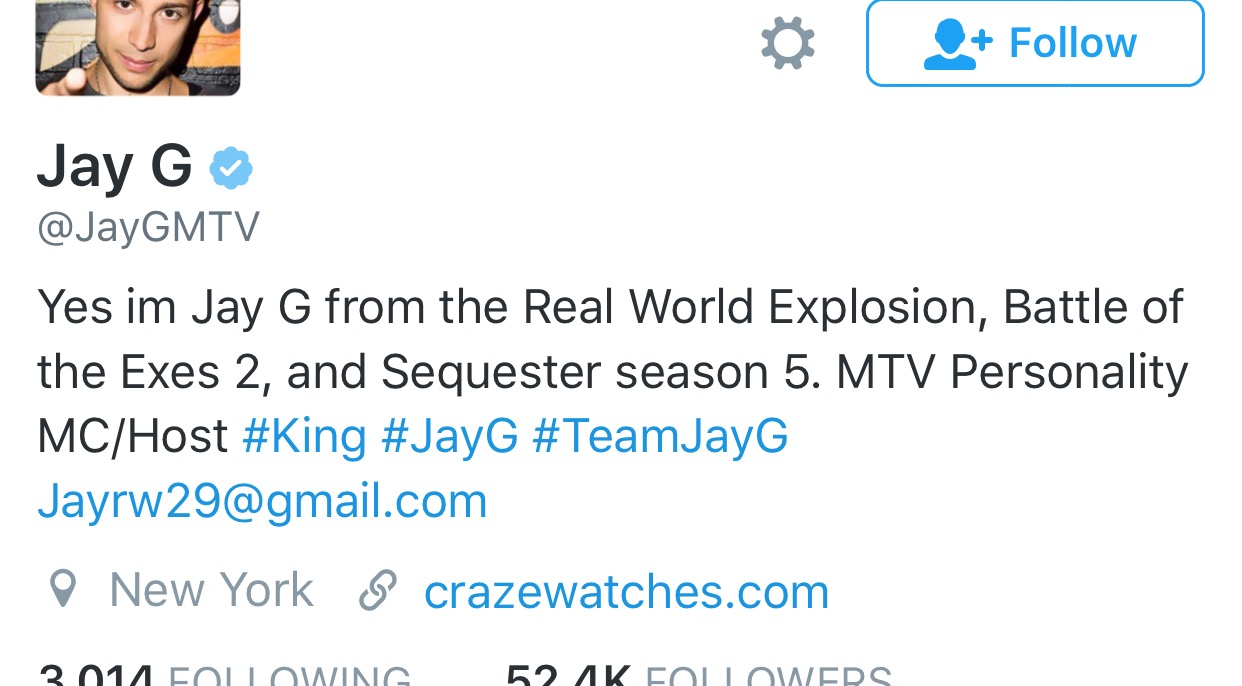
Task: Select the @JayGMTV handle text
Action: coord(148,227)
